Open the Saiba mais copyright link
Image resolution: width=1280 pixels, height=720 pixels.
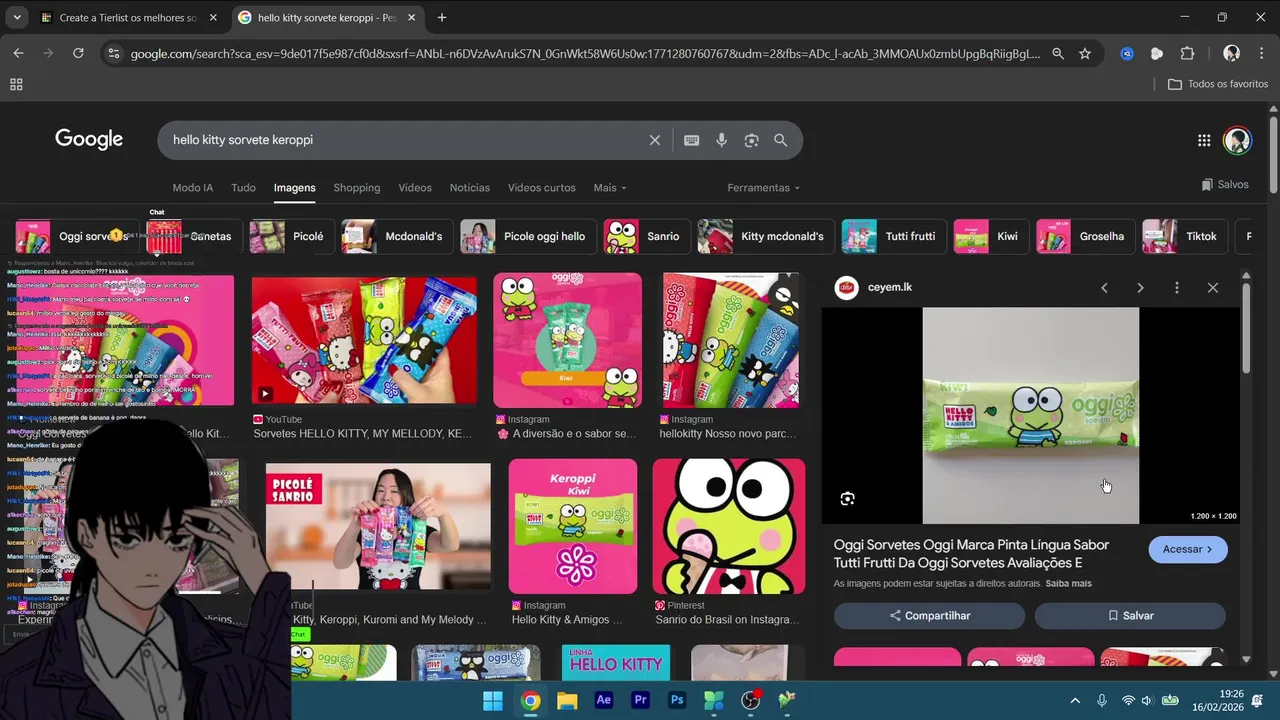click(1069, 583)
